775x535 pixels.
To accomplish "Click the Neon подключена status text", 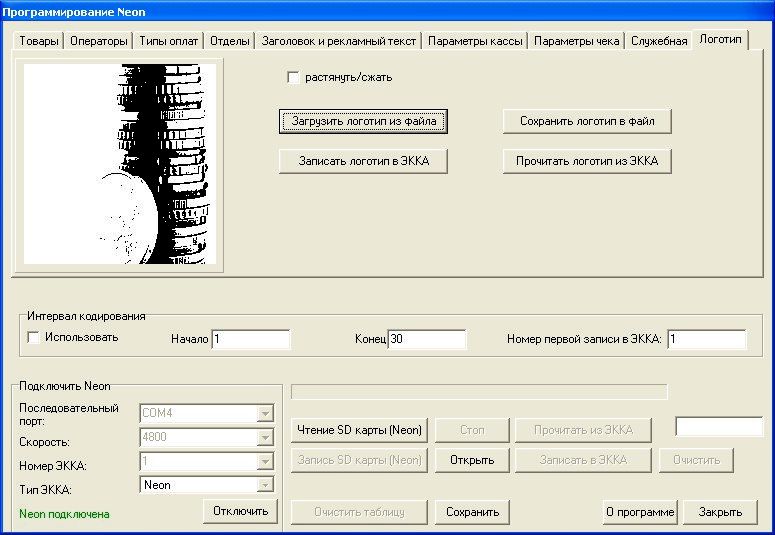I will click(x=64, y=514).
